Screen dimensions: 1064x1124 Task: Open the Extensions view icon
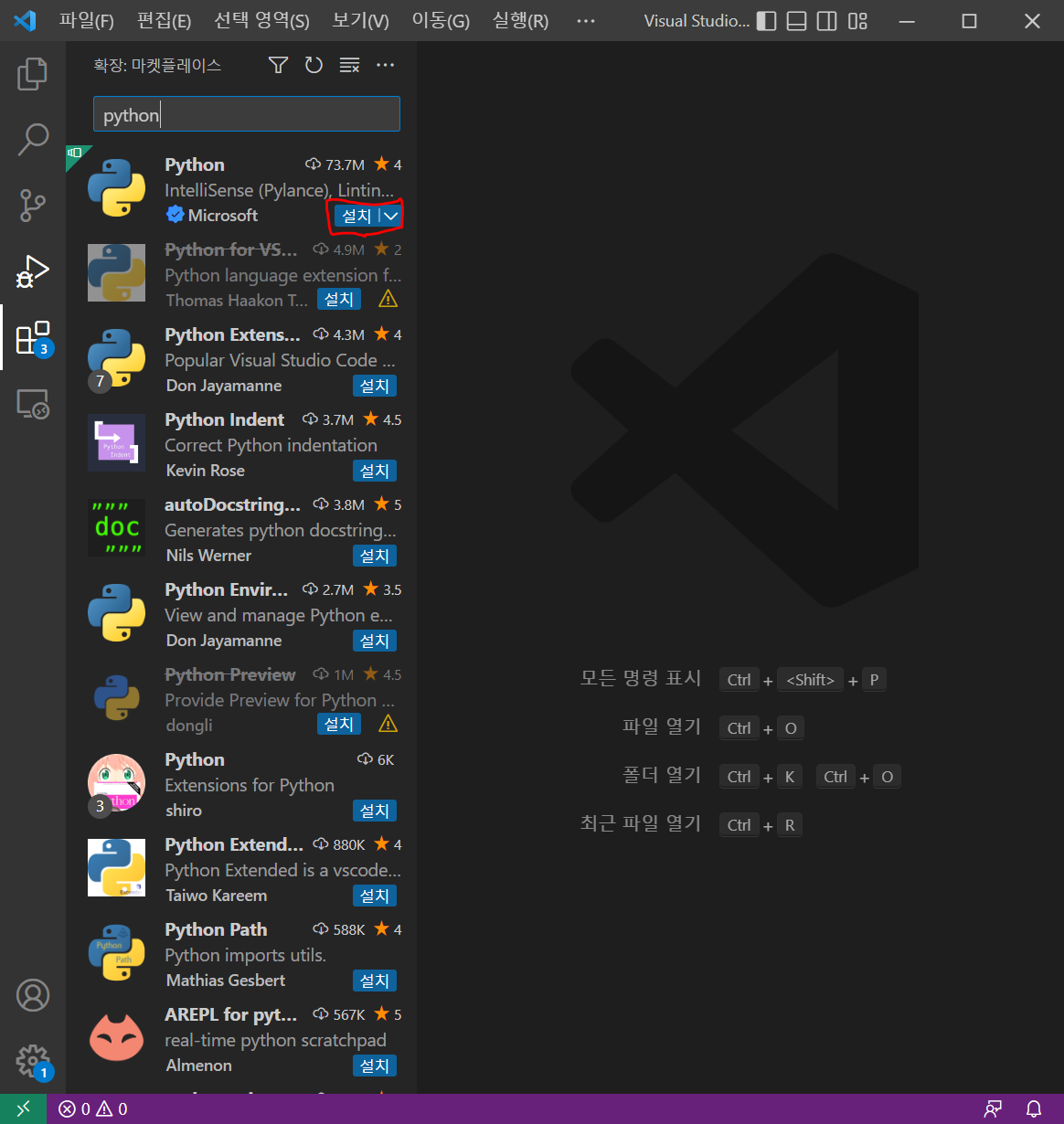coord(33,337)
